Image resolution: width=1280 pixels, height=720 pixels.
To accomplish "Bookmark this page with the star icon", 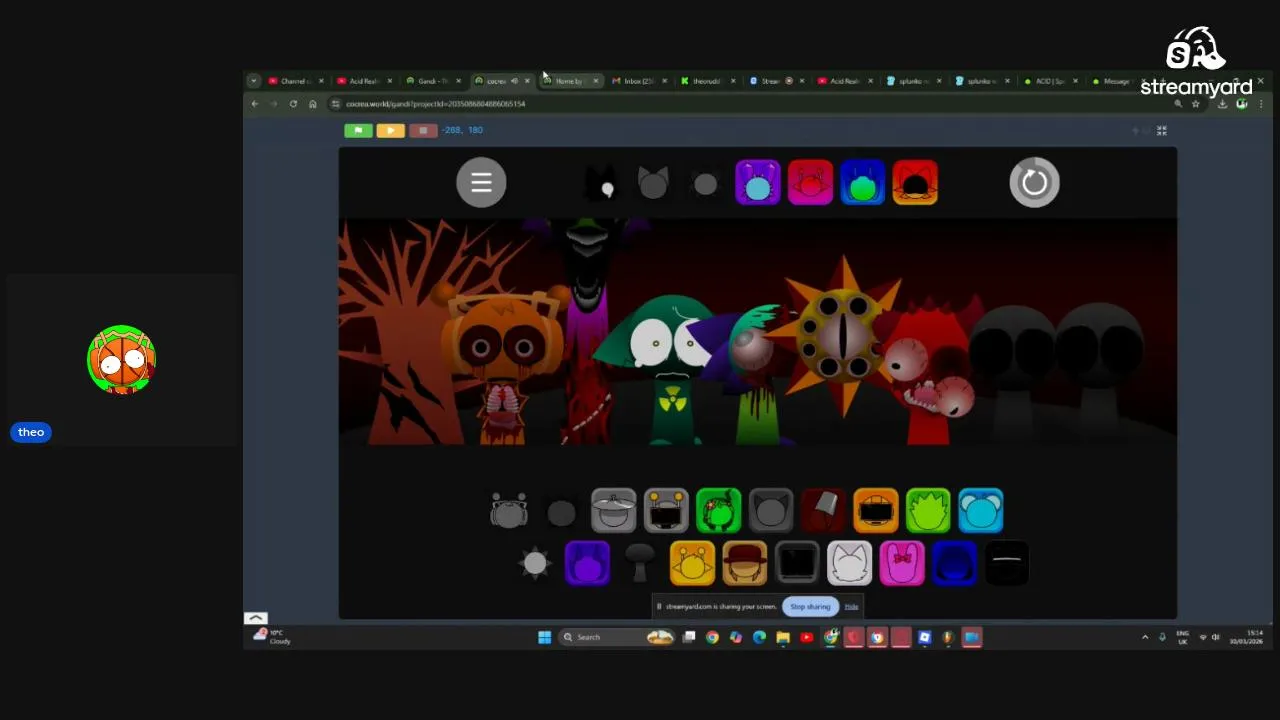I will [1195, 103].
